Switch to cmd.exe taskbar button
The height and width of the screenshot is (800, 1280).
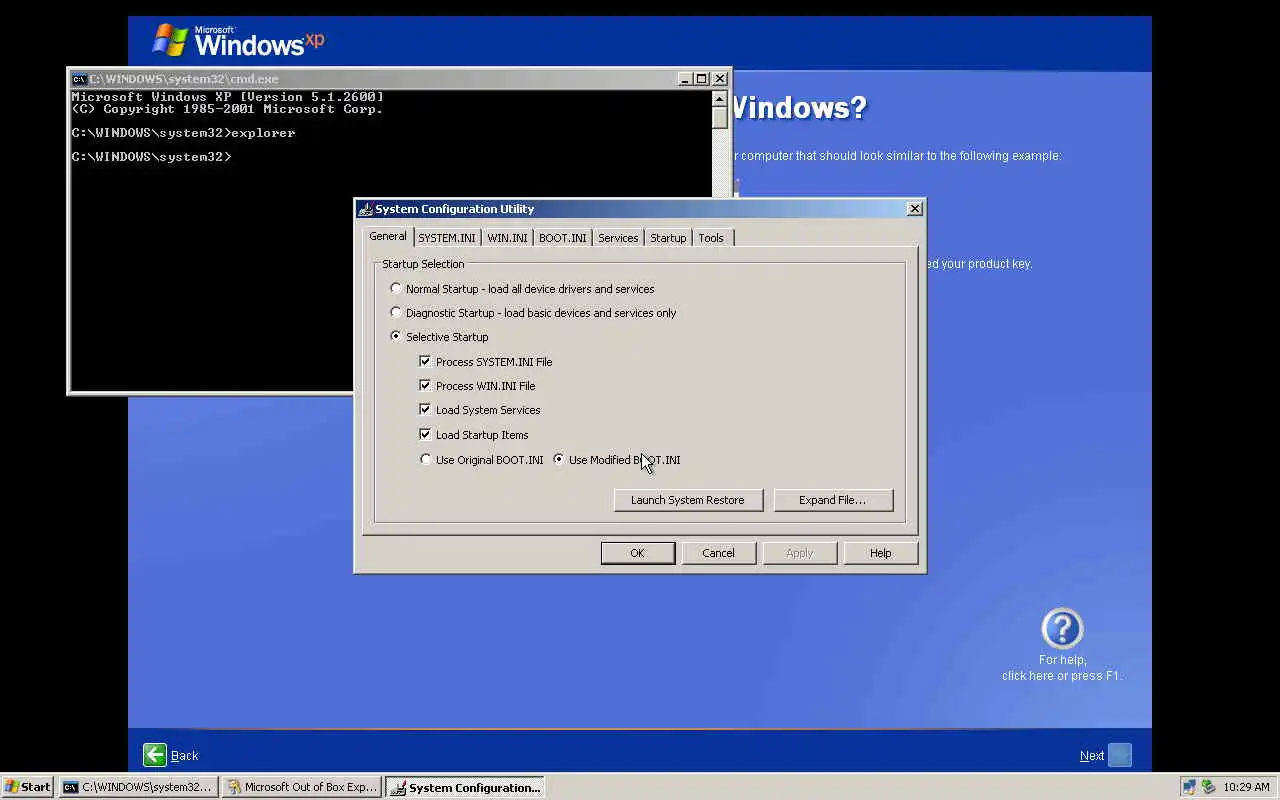pos(138,787)
